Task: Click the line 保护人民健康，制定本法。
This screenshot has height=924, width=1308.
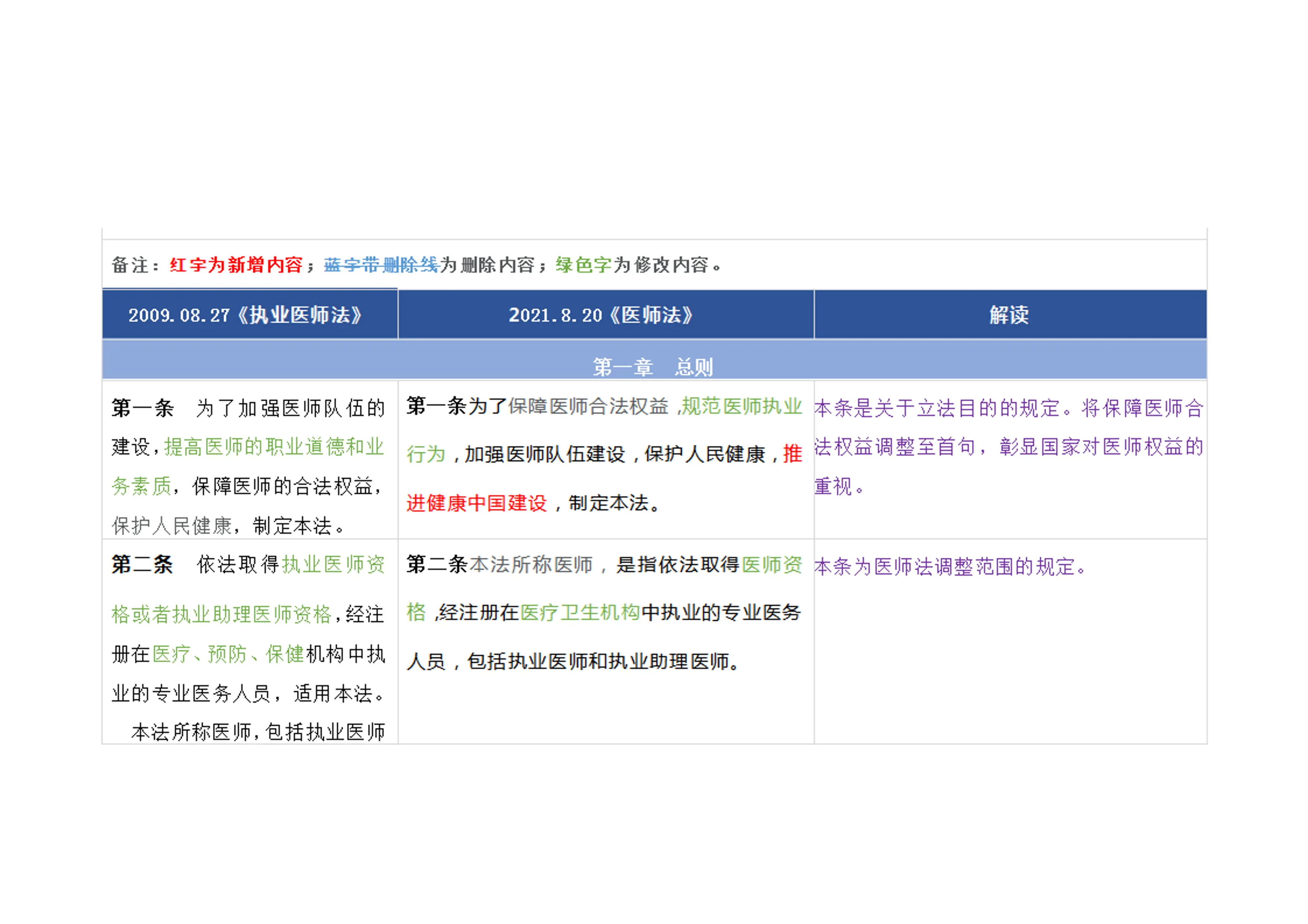Action: (229, 525)
